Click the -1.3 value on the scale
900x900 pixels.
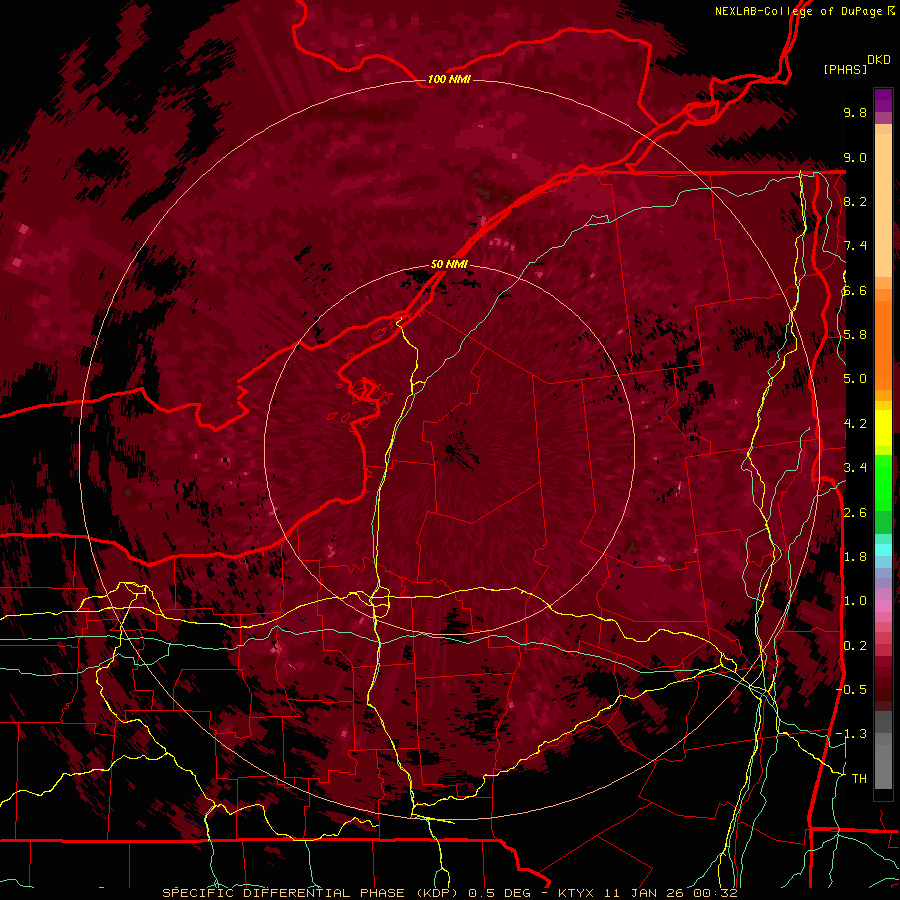click(852, 734)
